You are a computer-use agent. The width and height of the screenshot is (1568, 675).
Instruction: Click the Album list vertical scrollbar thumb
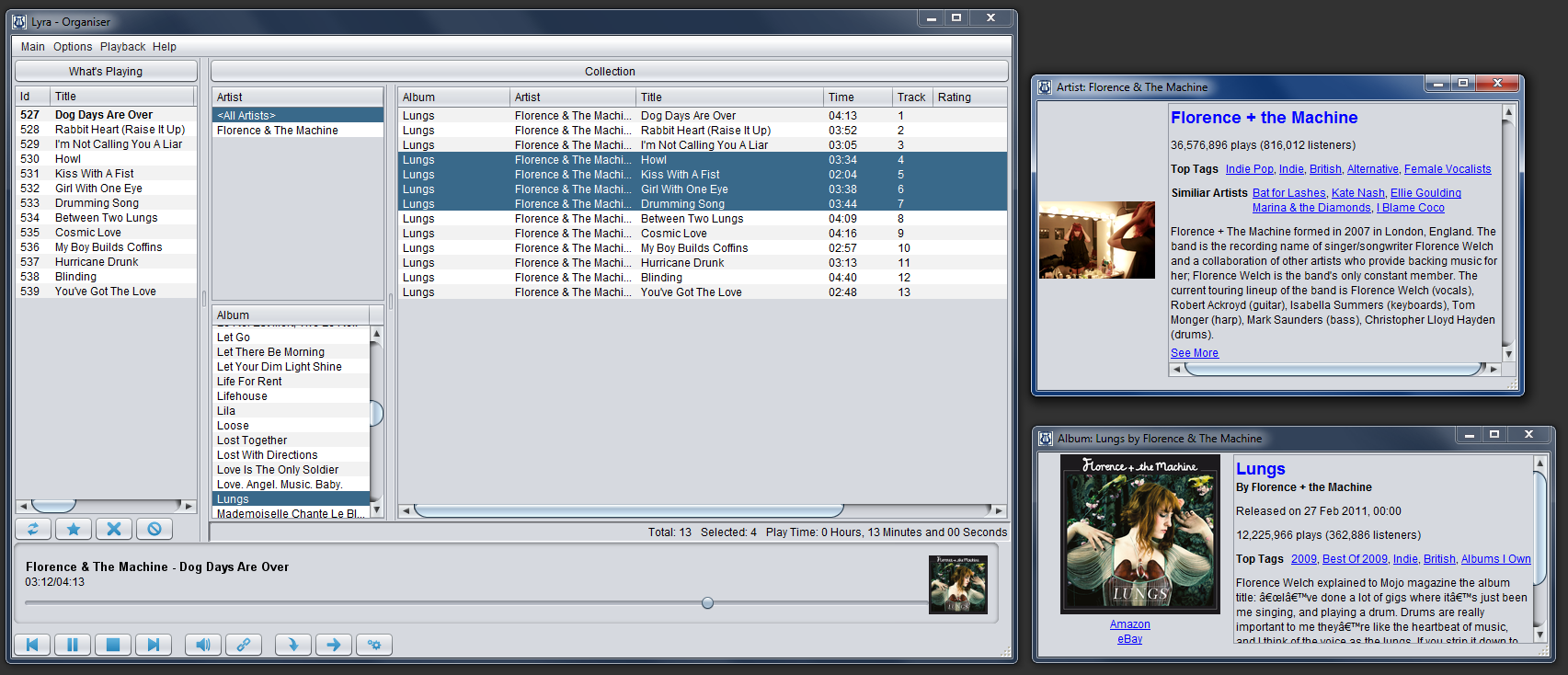376,414
